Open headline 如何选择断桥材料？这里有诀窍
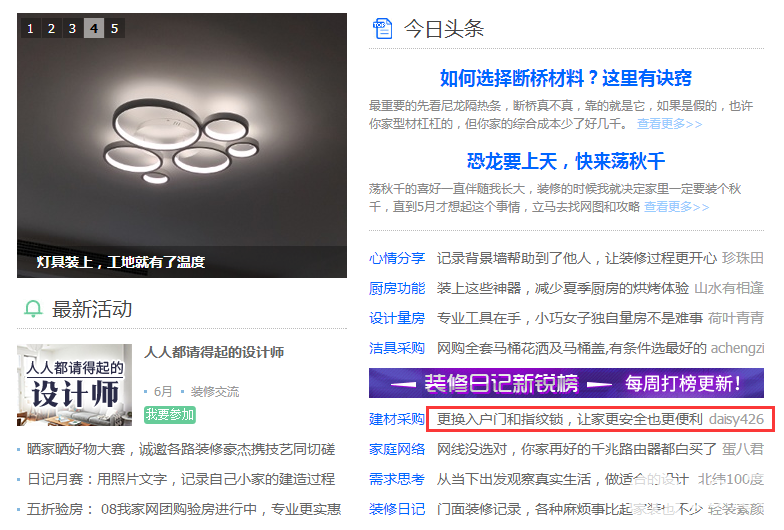The width and height of the screenshot is (784, 530). point(566,78)
